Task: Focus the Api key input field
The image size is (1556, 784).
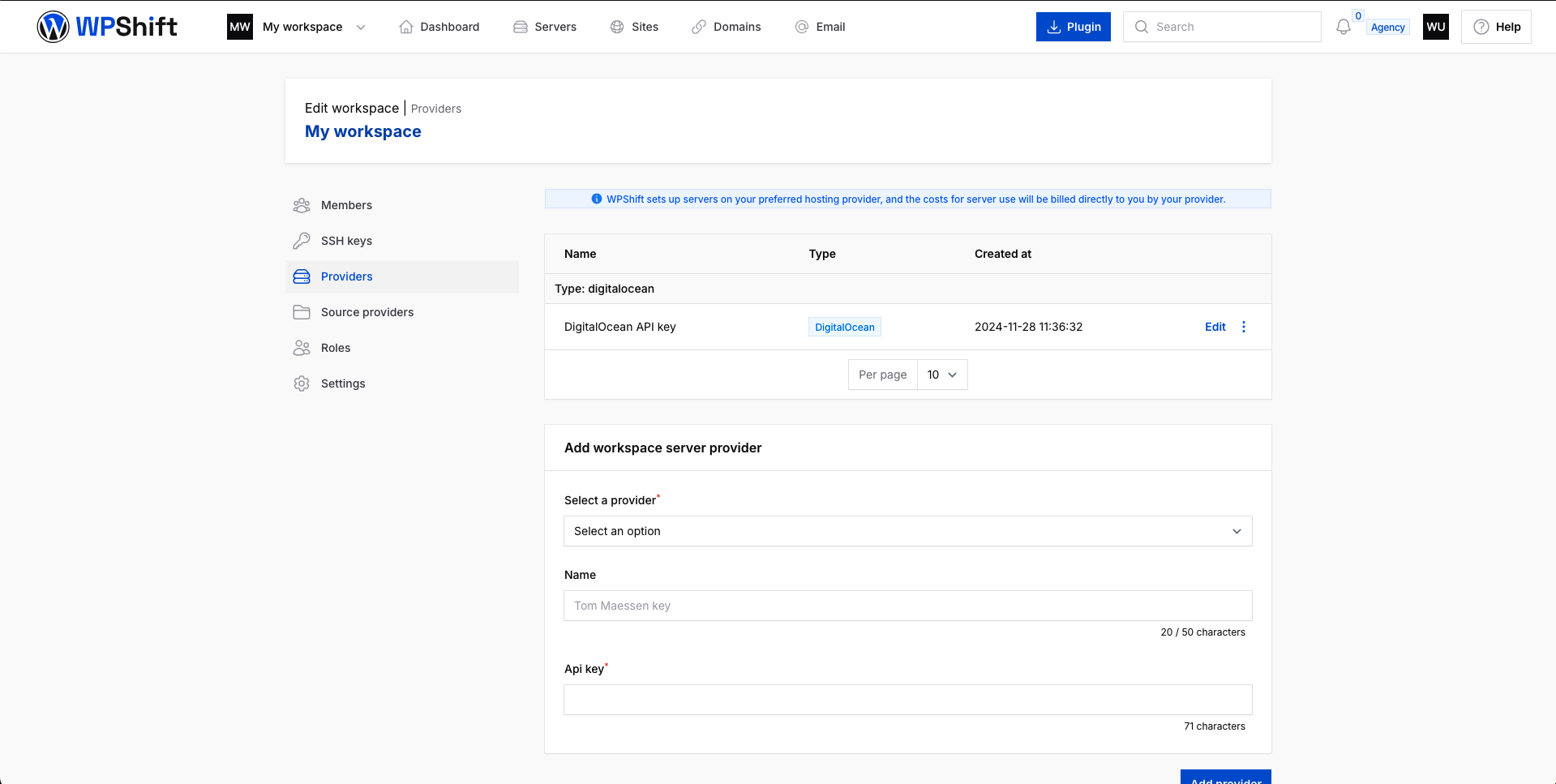Action: point(908,700)
